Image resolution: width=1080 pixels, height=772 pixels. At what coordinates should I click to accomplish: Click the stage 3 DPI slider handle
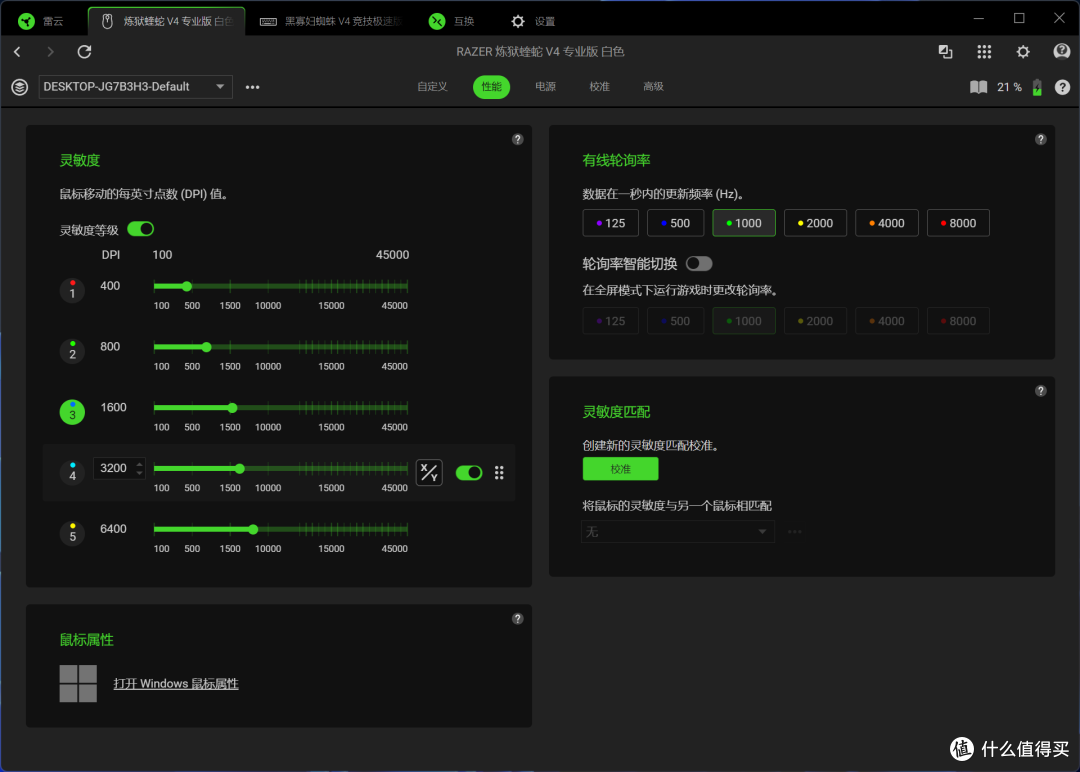tap(233, 408)
